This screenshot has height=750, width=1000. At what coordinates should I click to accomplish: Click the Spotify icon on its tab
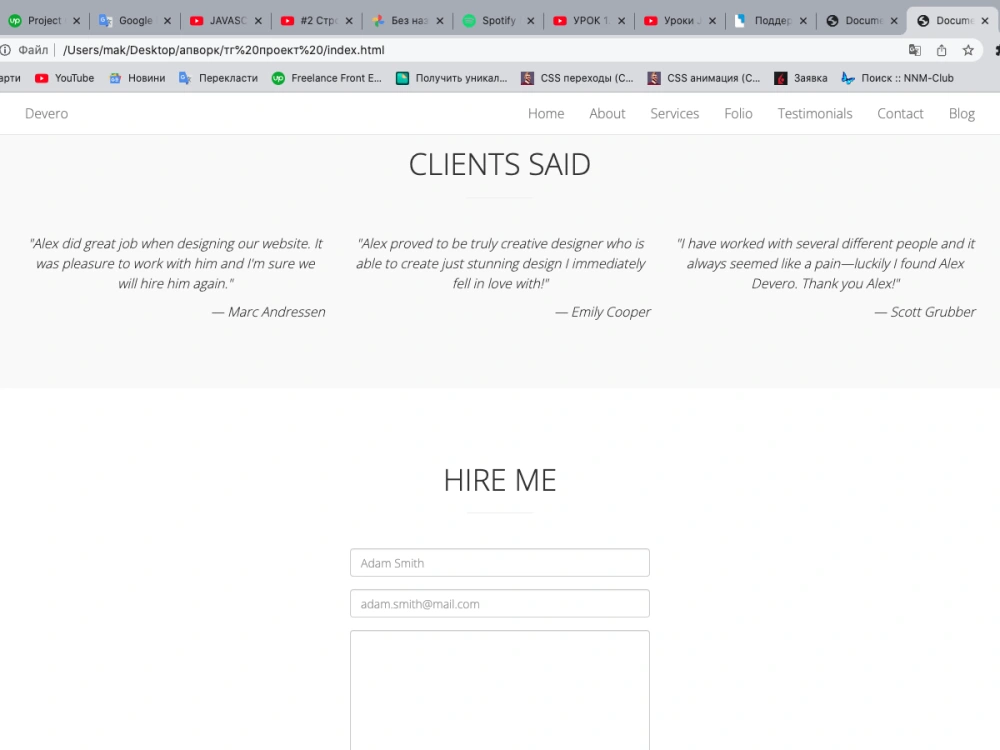(x=470, y=19)
